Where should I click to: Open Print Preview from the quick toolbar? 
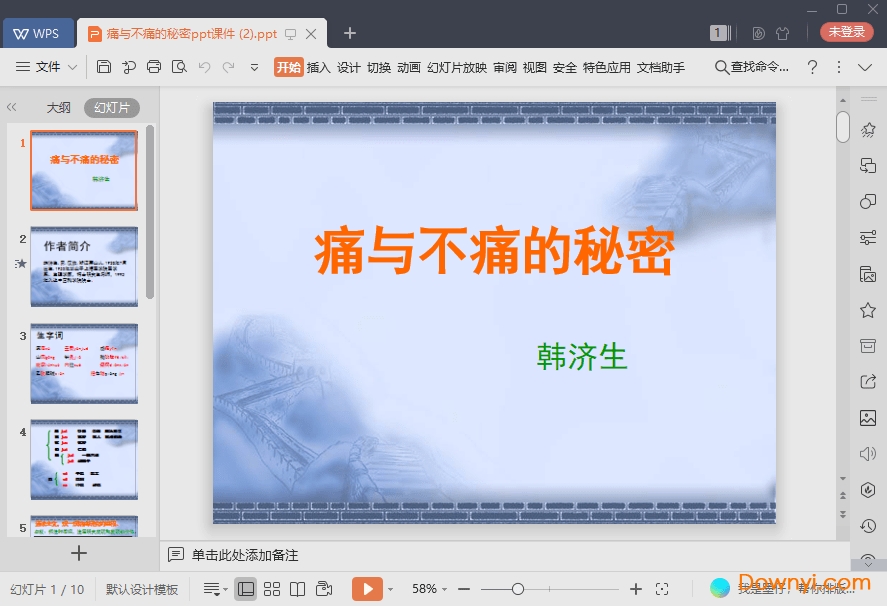click(180, 67)
